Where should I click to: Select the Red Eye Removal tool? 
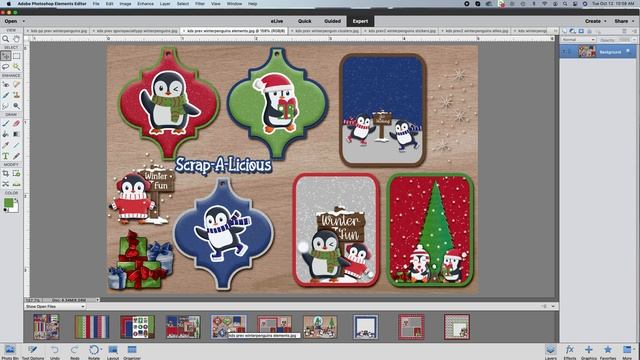click(6, 84)
